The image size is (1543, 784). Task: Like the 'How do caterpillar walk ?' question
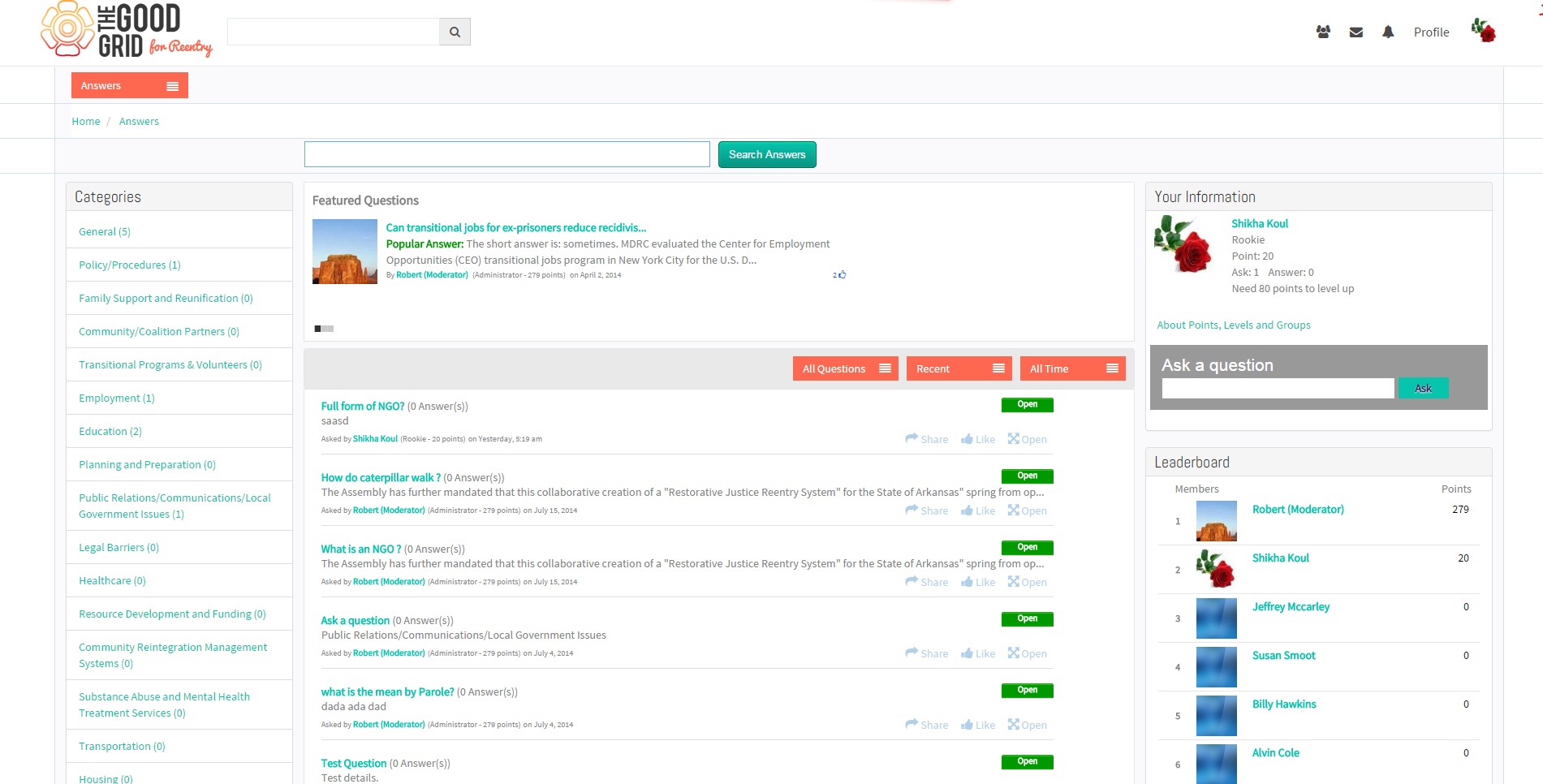978,510
